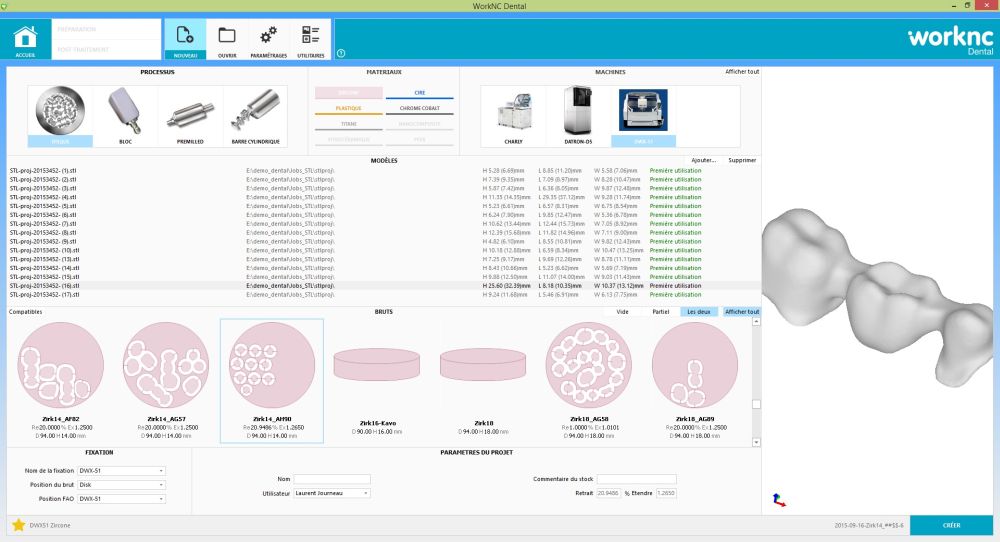Open Paramétrages gears icon

(268, 40)
